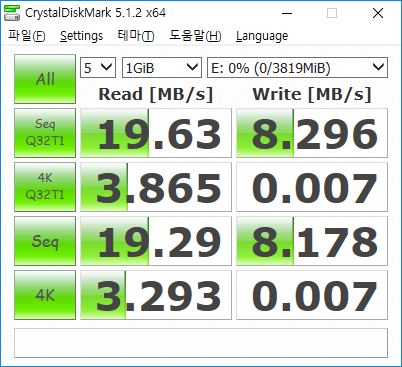Click the CrystalDiskMark title bar icon

(x=12, y=13)
